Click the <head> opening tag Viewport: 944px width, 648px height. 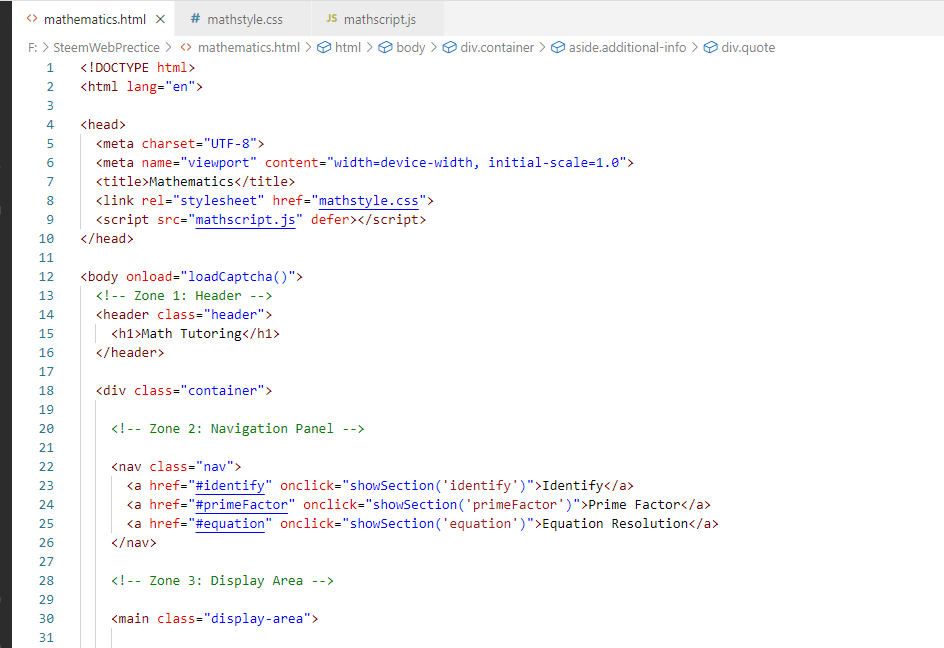pos(103,125)
